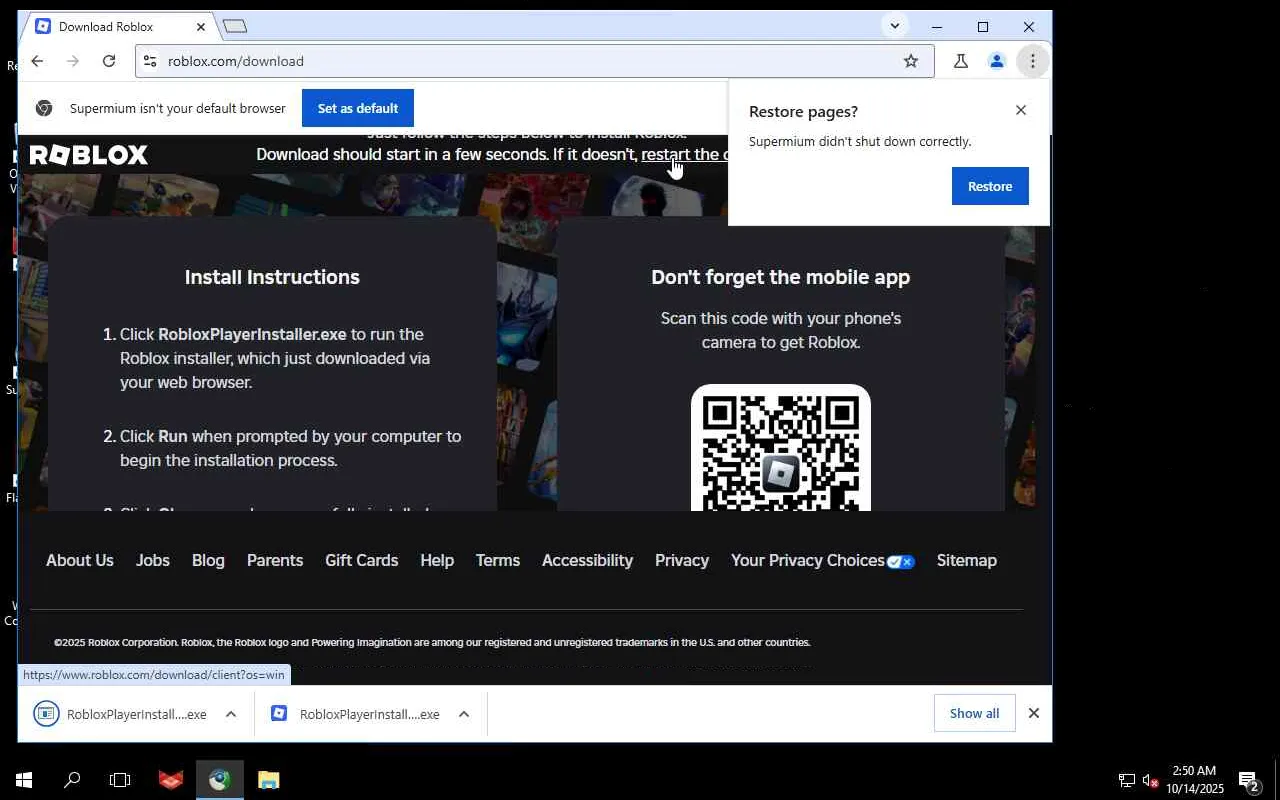Expand options for the first downloaded installer
Image resolution: width=1280 pixels, height=800 pixels.
231,714
